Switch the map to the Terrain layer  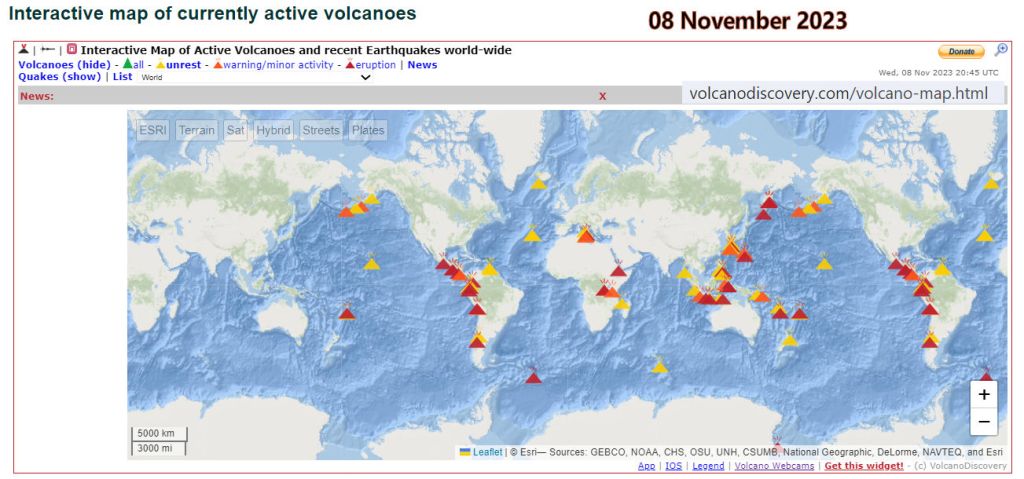[196, 130]
